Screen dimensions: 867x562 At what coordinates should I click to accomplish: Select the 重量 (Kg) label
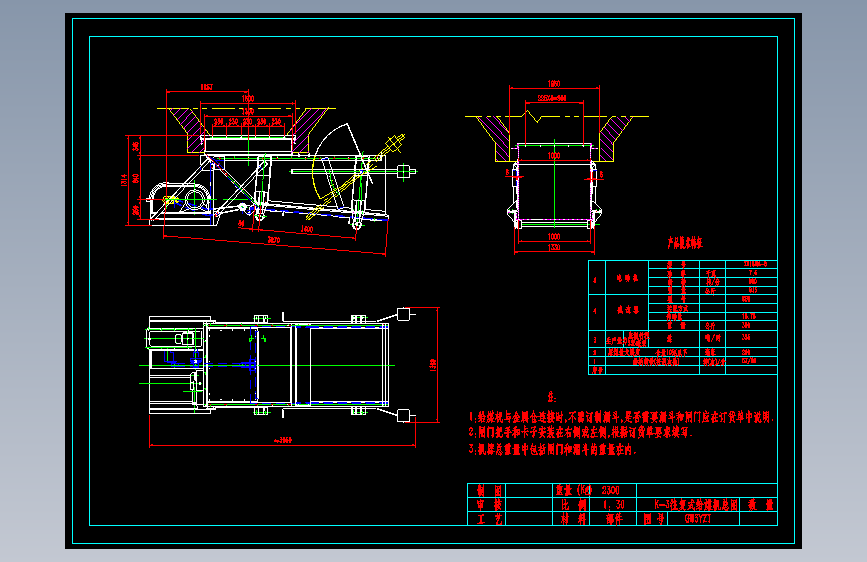(x=574, y=490)
